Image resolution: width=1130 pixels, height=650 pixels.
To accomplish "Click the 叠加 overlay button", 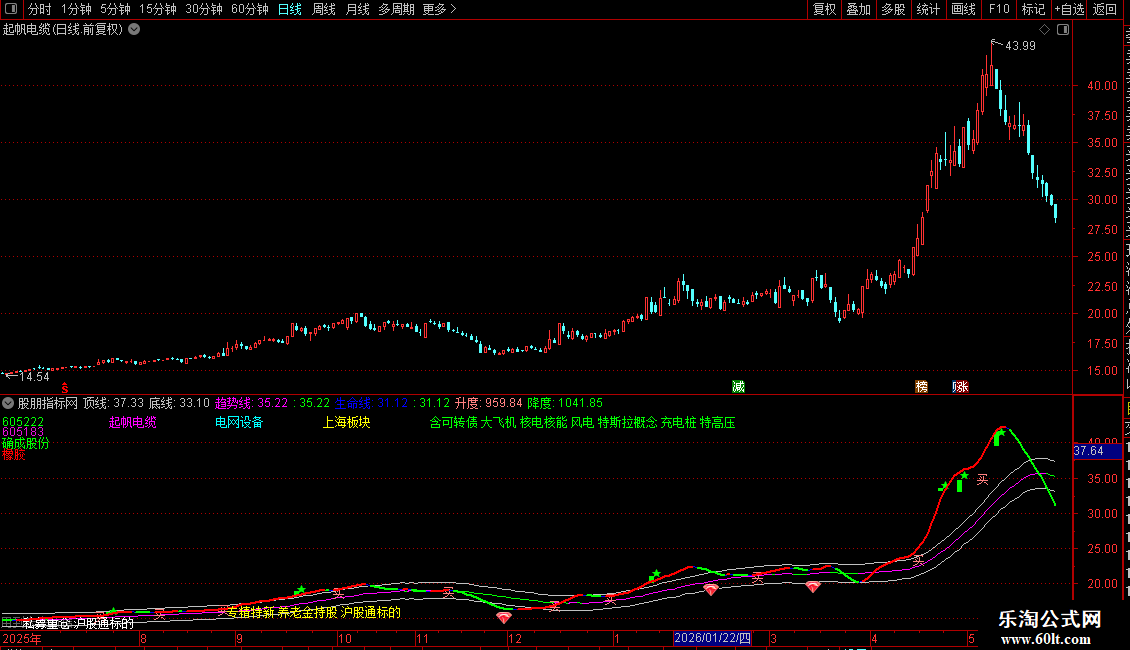I will pyautogui.click(x=859, y=9).
